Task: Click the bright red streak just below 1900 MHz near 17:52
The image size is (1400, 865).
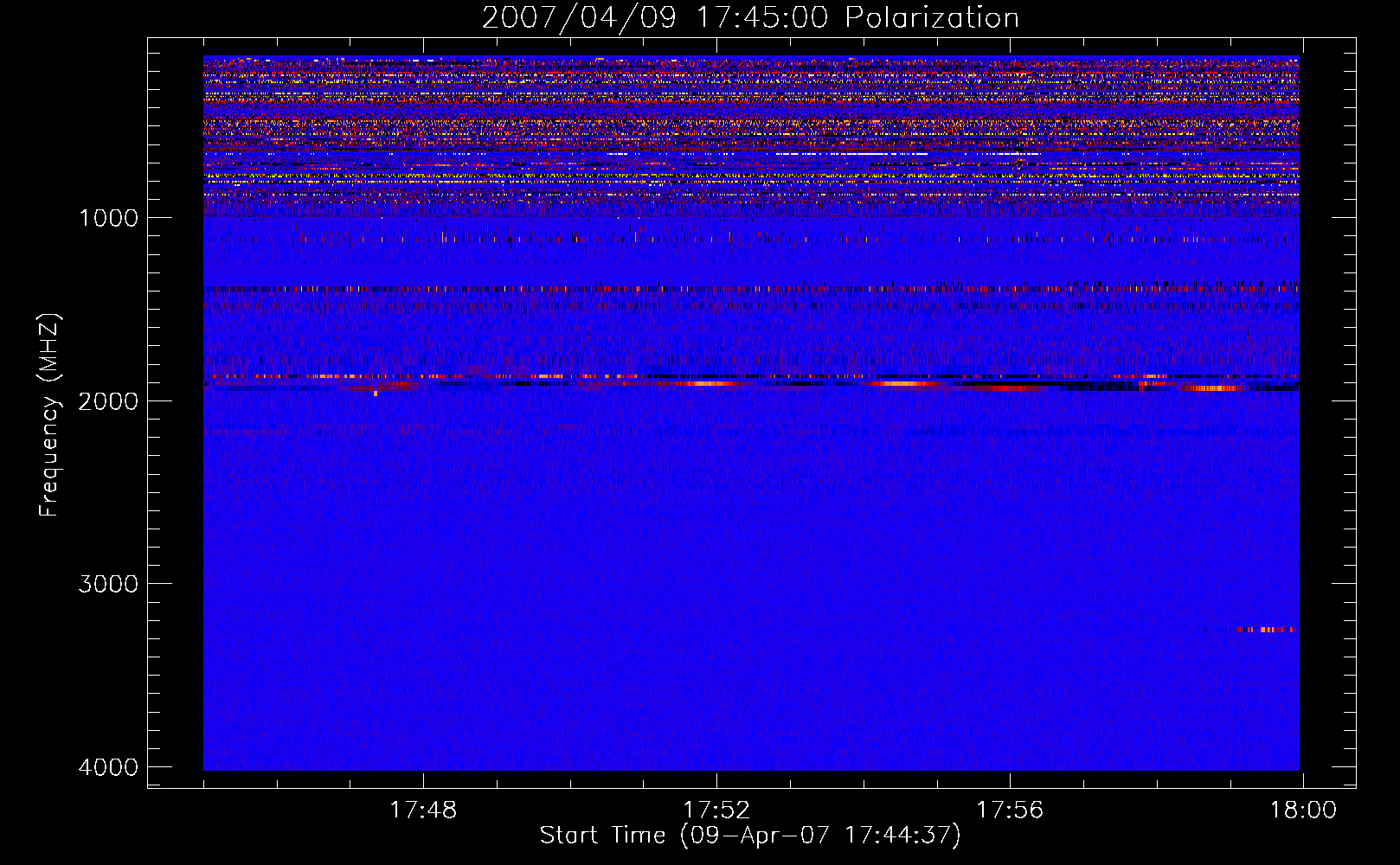Action: [710, 382]
